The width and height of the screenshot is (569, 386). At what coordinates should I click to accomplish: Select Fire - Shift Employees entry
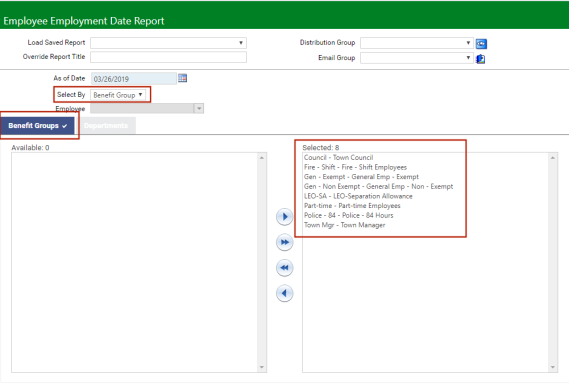355,167
